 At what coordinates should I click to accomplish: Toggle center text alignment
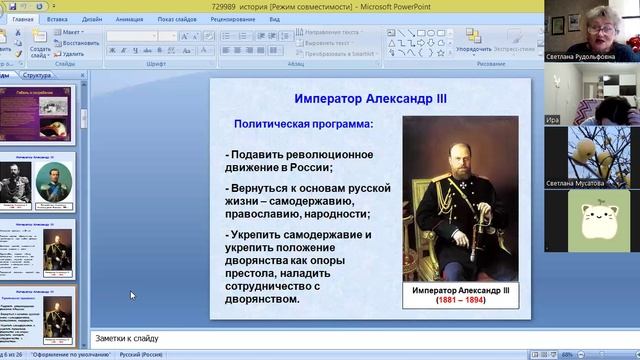237,51
